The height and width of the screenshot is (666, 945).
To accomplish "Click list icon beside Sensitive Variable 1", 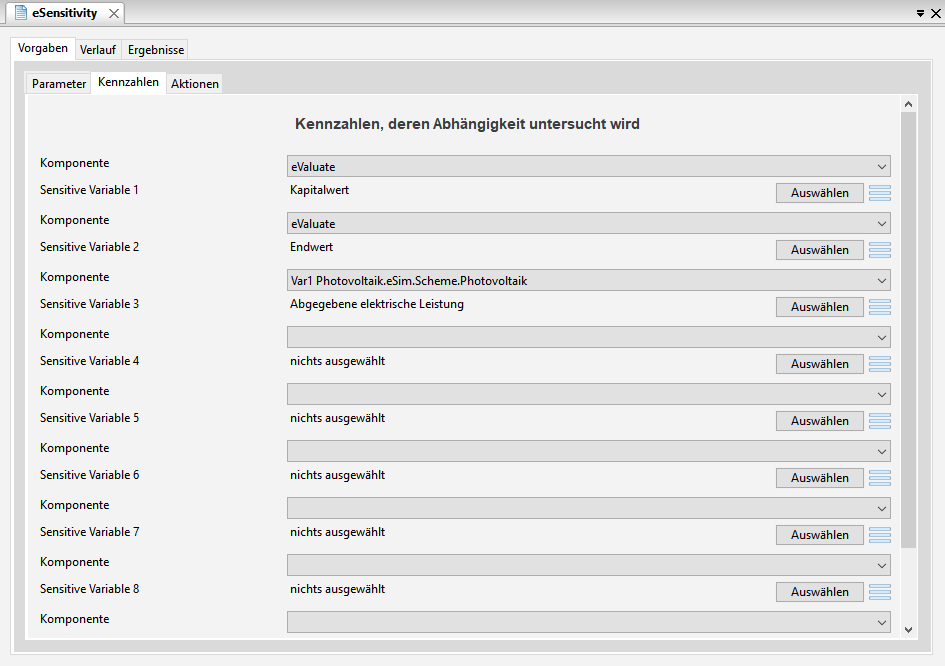I will tap(880, 193).
